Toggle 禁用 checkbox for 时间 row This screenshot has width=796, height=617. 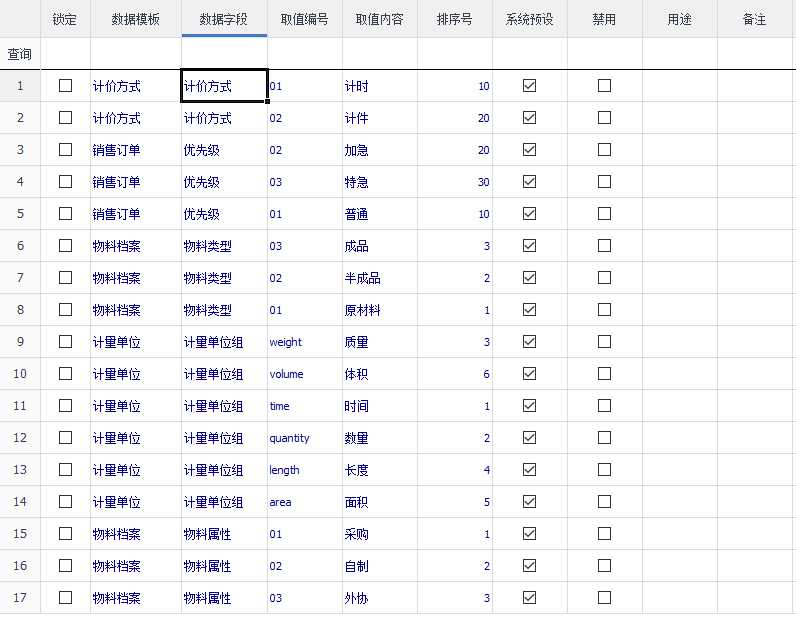point(604,405)
